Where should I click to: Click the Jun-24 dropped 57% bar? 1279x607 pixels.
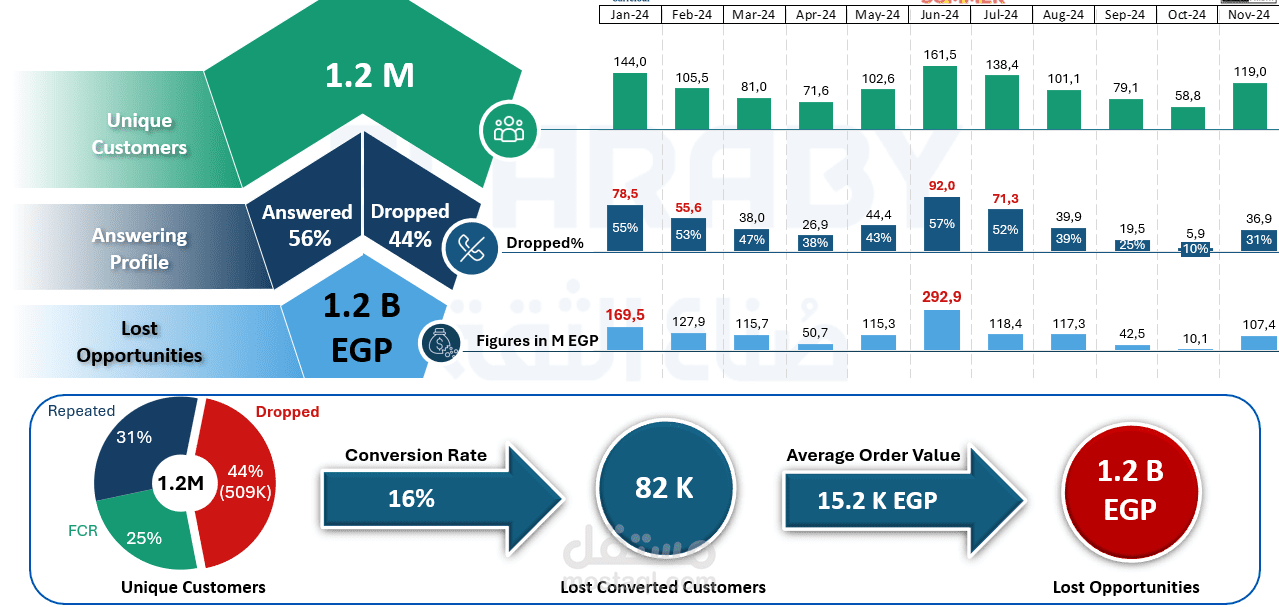click(x=940, y=224)
